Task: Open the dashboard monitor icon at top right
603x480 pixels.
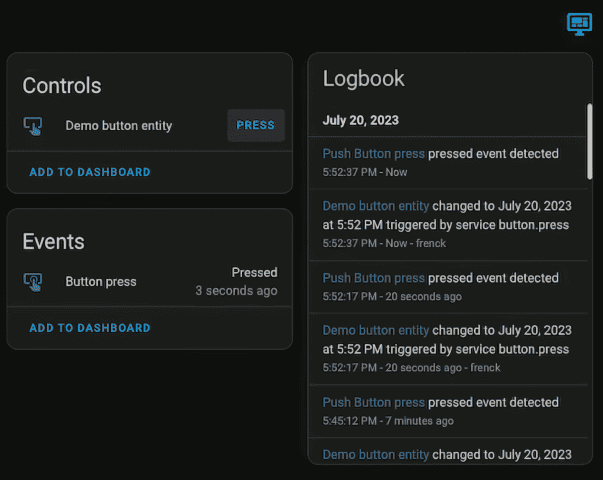Action: (x=579, y=24)
